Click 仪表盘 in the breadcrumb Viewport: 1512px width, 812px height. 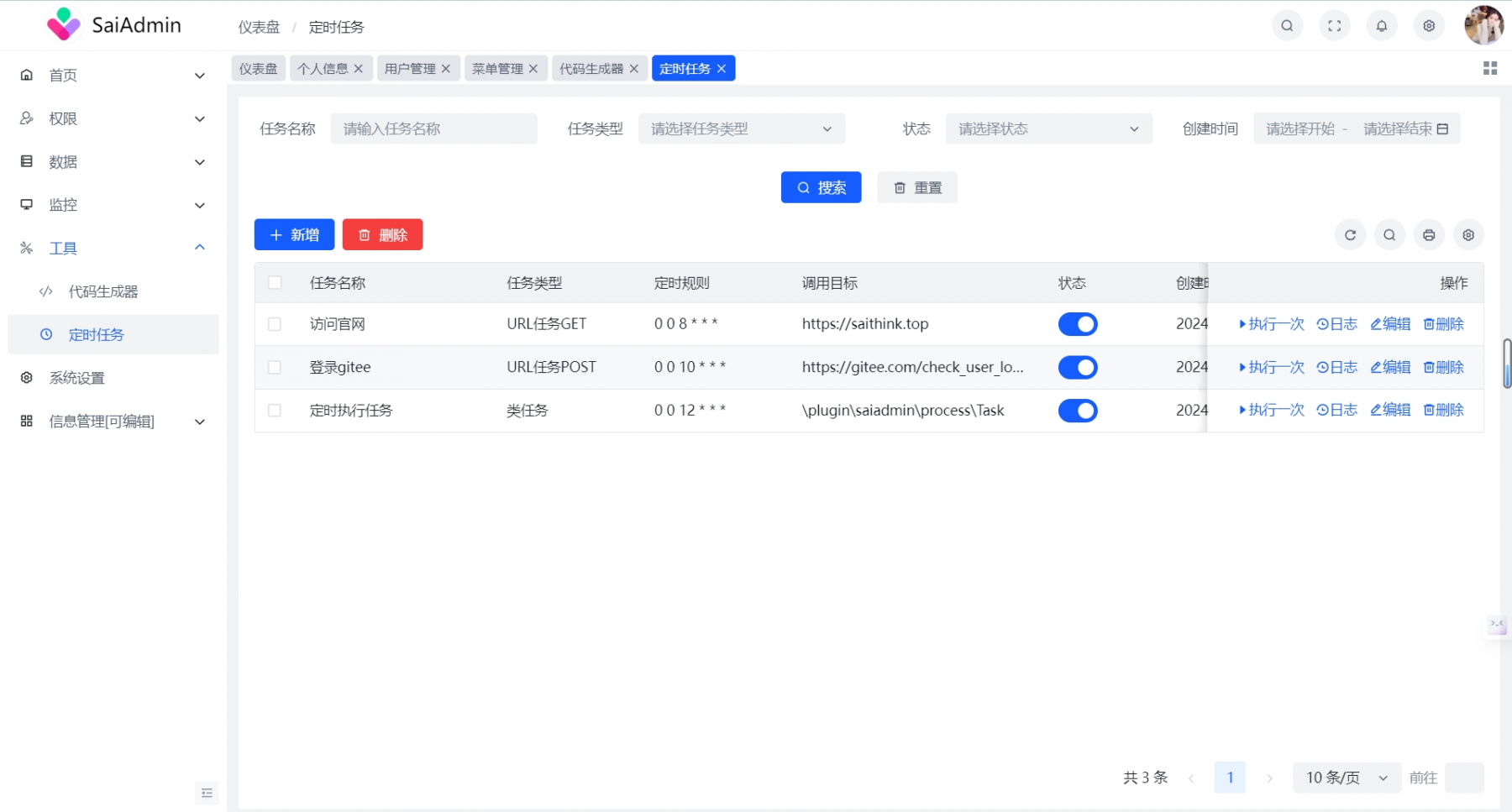pyautogui.click(x=259, y=27)
